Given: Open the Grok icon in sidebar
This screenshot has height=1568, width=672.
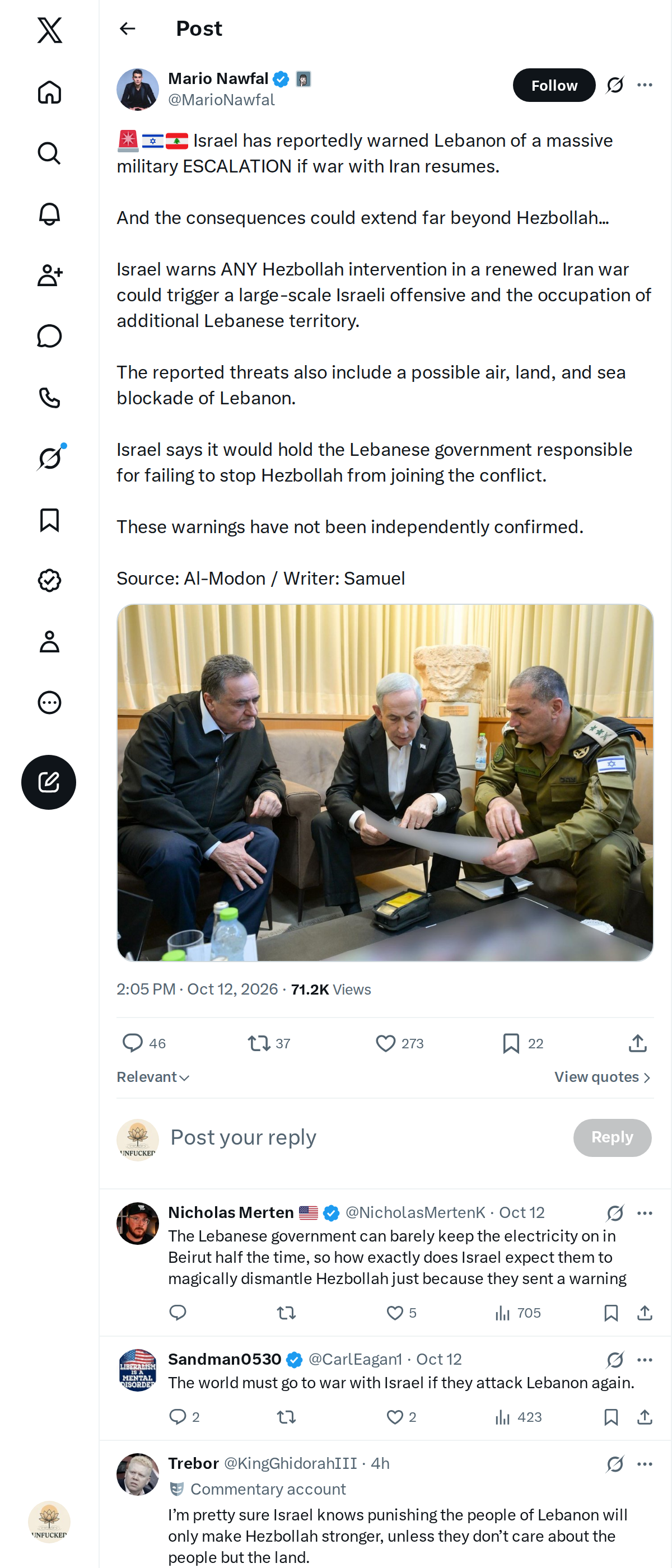Looking at the screenshot, I should (x=49, y=458).
